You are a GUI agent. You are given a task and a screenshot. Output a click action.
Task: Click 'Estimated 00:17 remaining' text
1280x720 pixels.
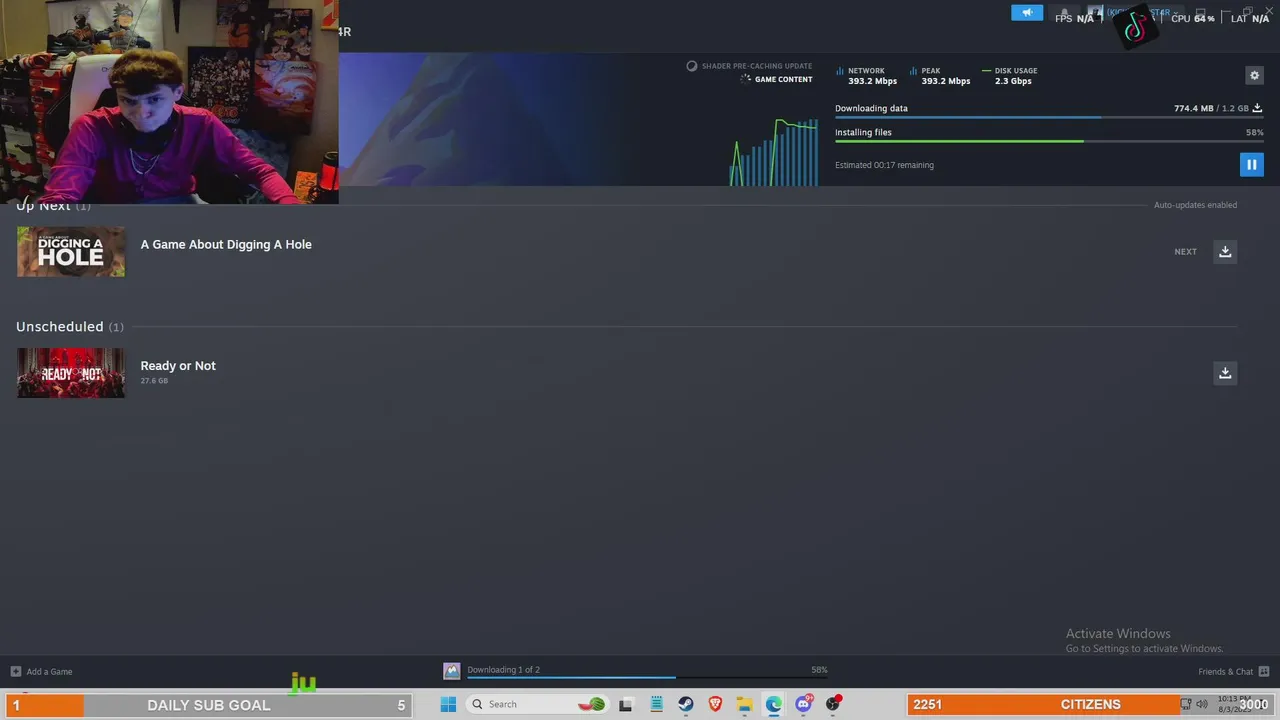click(884, 165)
